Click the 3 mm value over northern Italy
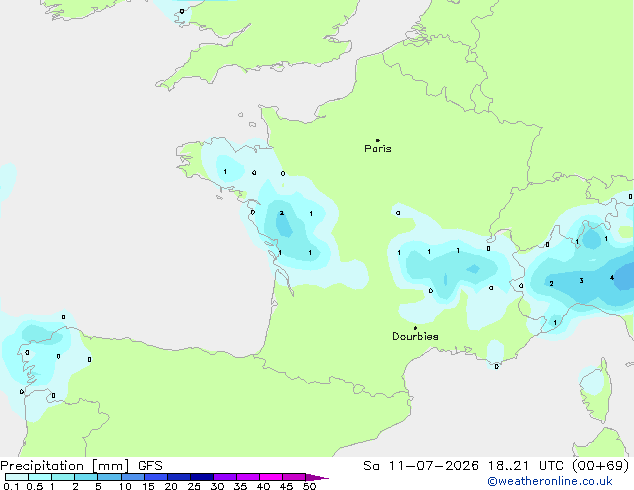 [x=581, y=281]
